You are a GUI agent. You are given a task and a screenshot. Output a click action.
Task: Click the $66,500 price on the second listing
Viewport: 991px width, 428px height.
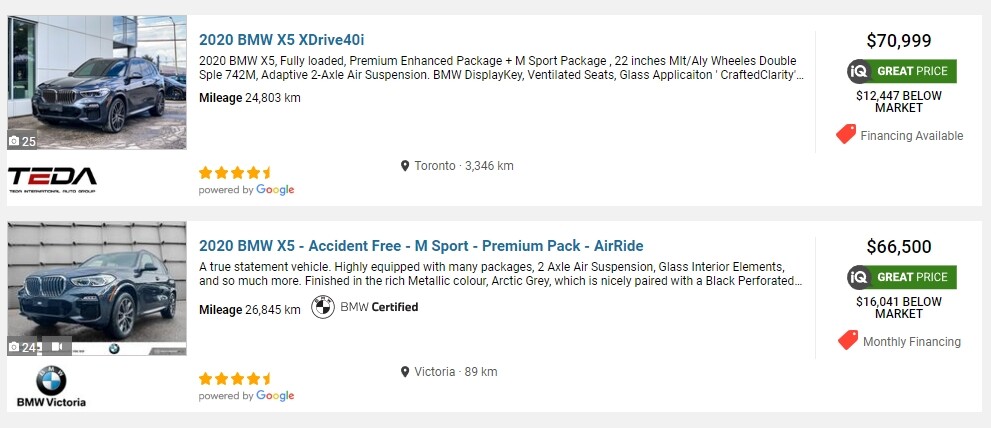pos(898,247)
